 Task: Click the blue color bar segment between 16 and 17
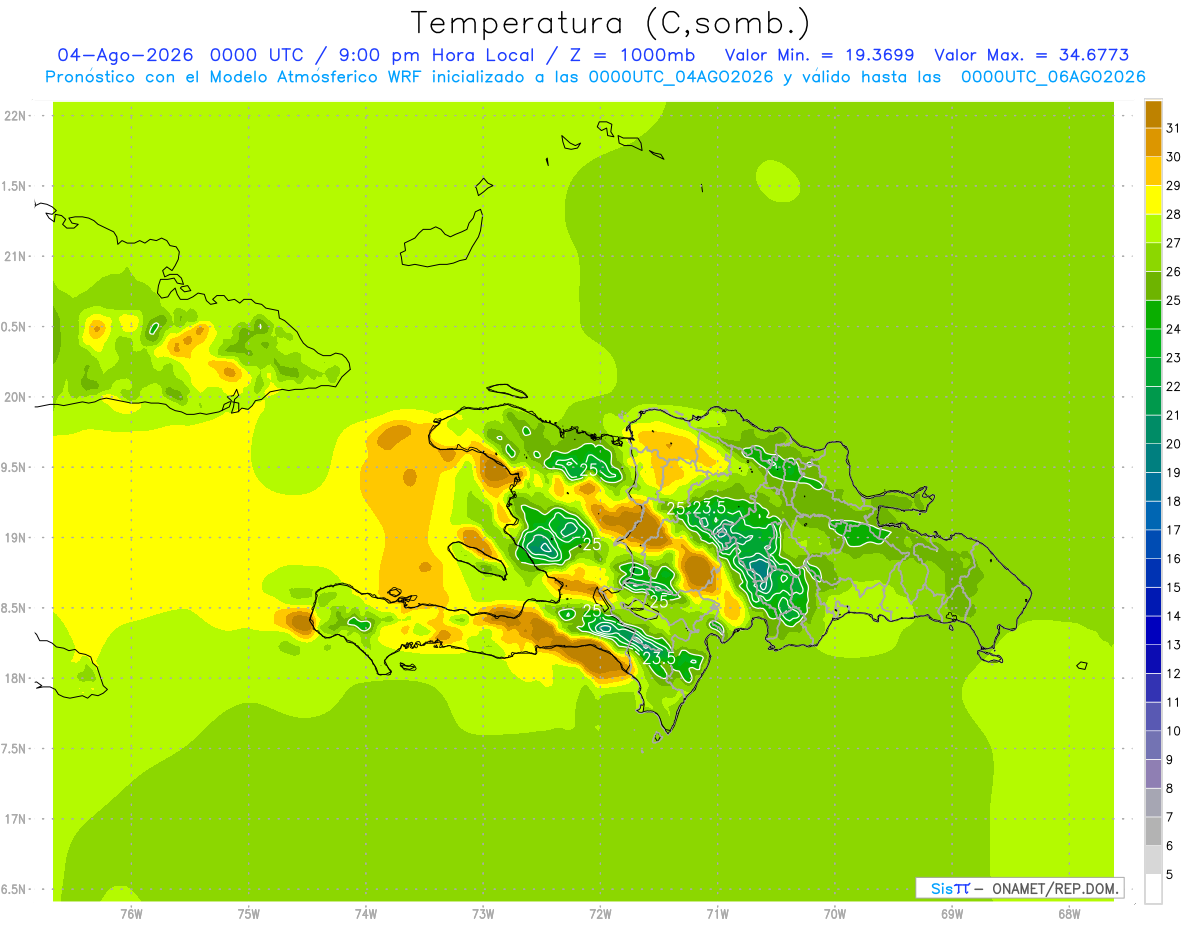(x=1153, y=544)
